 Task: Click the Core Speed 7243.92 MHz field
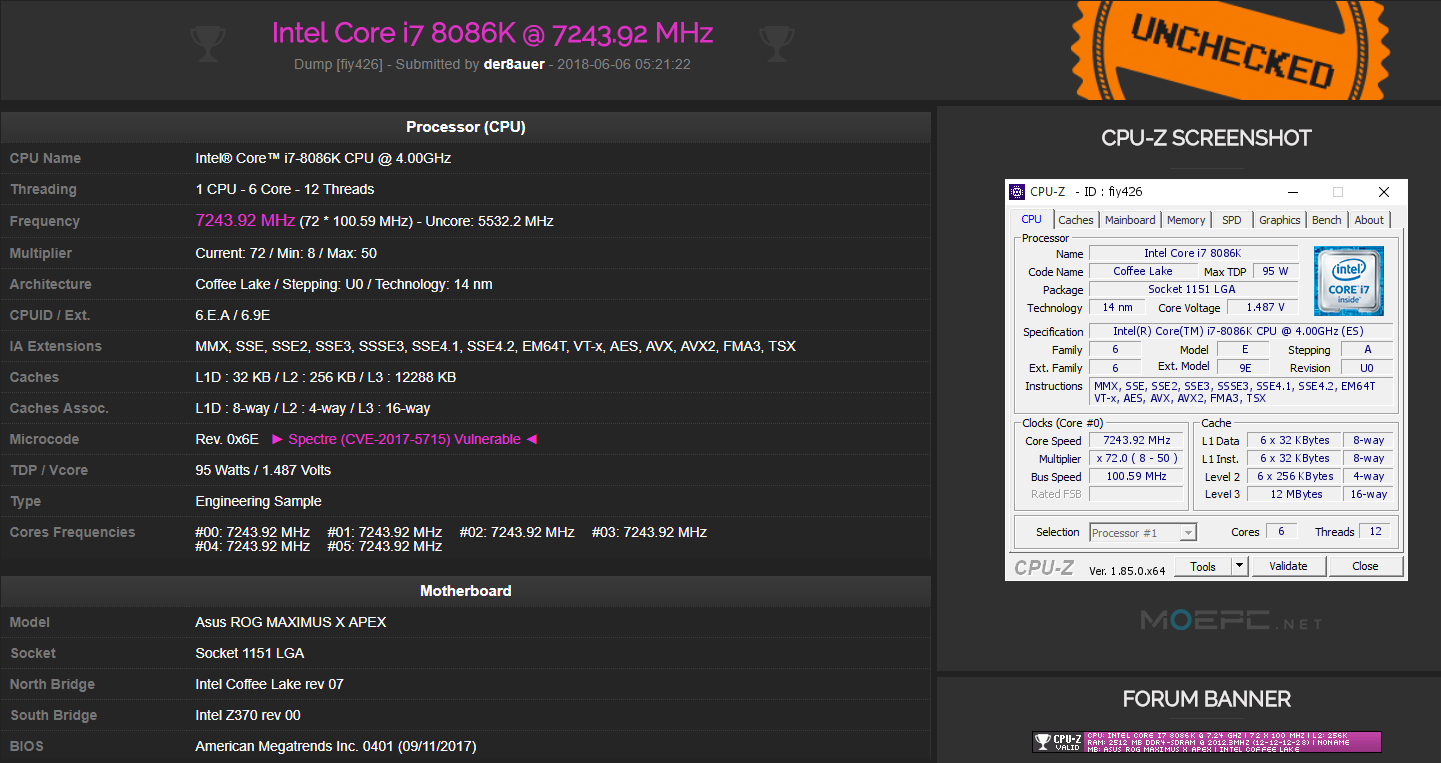click(1136, 441)
